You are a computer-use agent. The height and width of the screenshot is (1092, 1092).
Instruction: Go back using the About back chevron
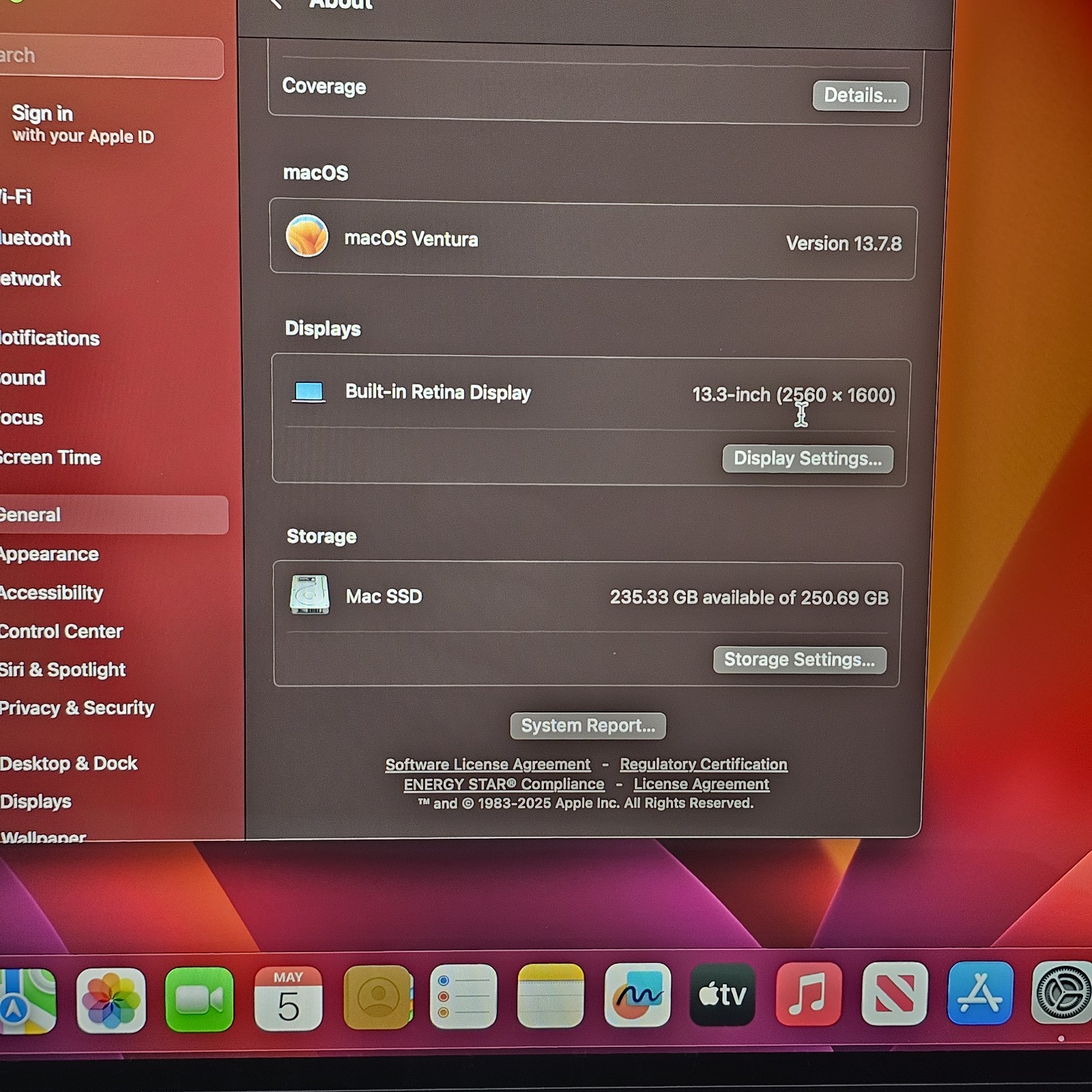point(276,3)
